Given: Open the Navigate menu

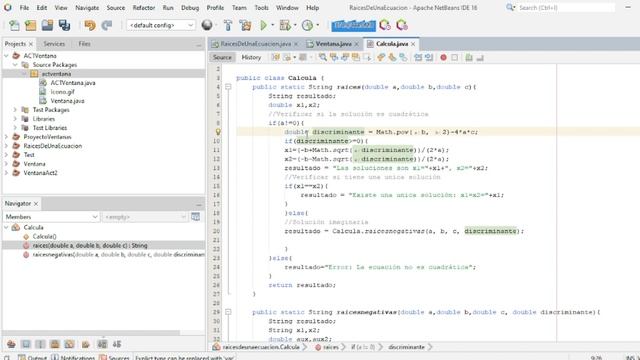Looking at the screenshot, I should click(x=87, y=7).
